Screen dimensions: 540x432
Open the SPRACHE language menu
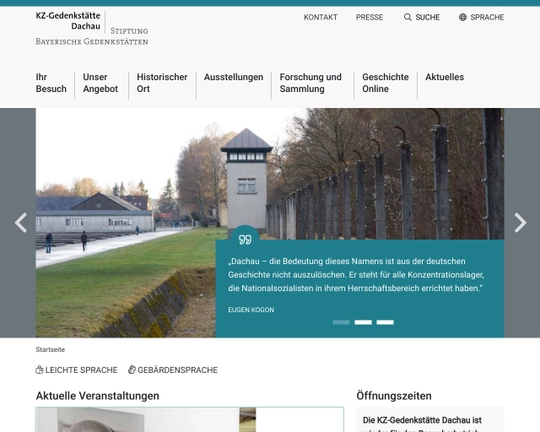pos(487,17)
